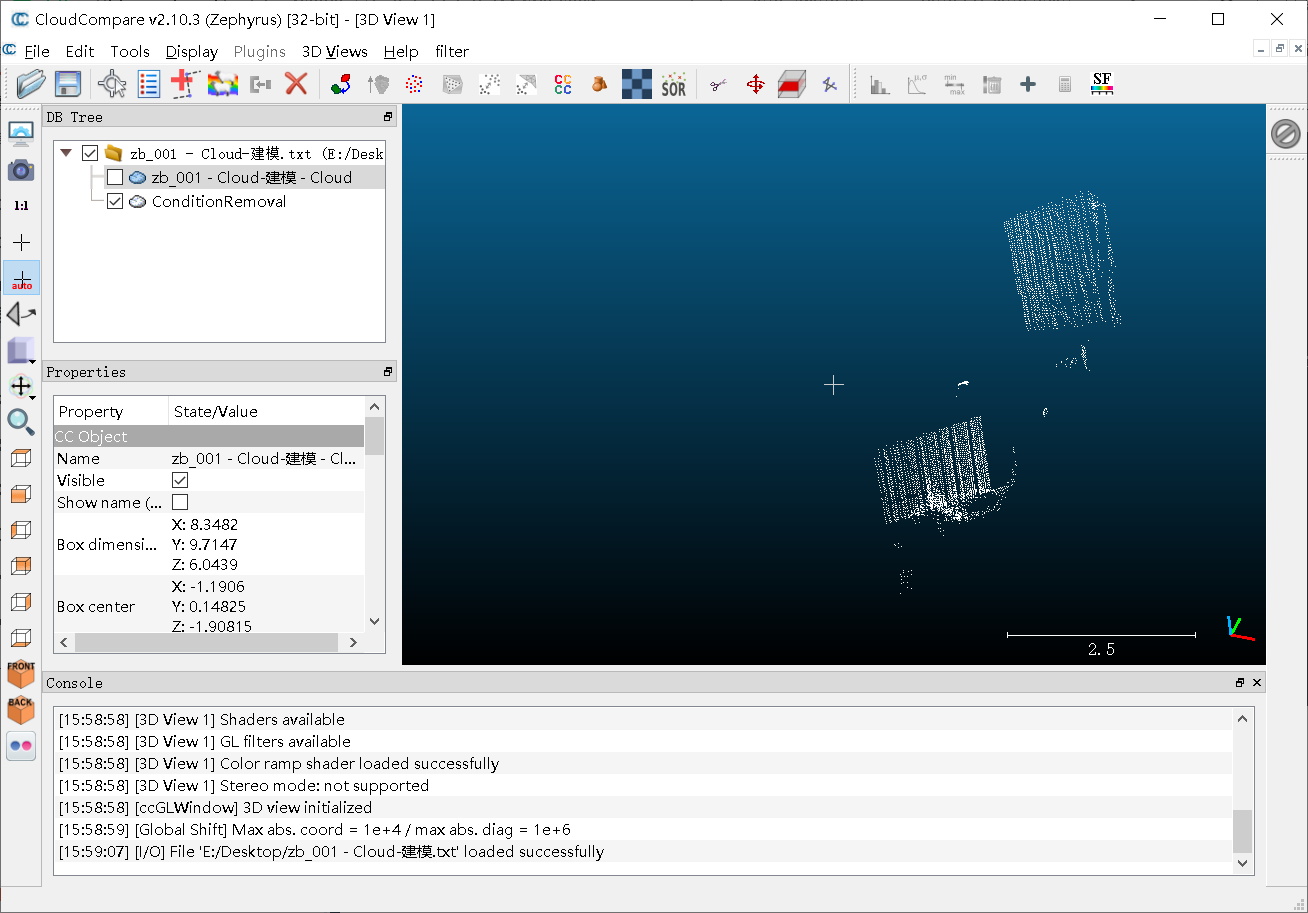Click the Name property value cell
Image resolution: width=1308 pixels, height=913 pixels.
(x=266, y=458)
